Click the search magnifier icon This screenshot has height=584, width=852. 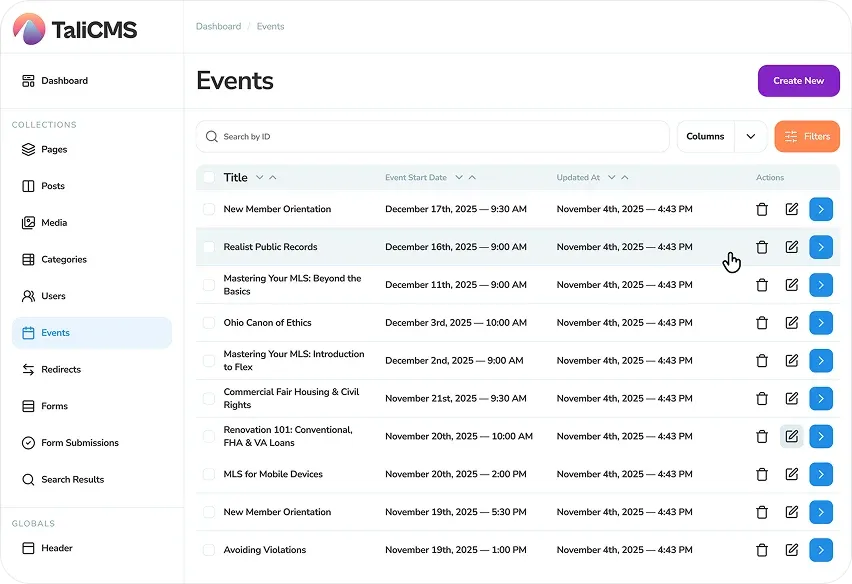211,136
